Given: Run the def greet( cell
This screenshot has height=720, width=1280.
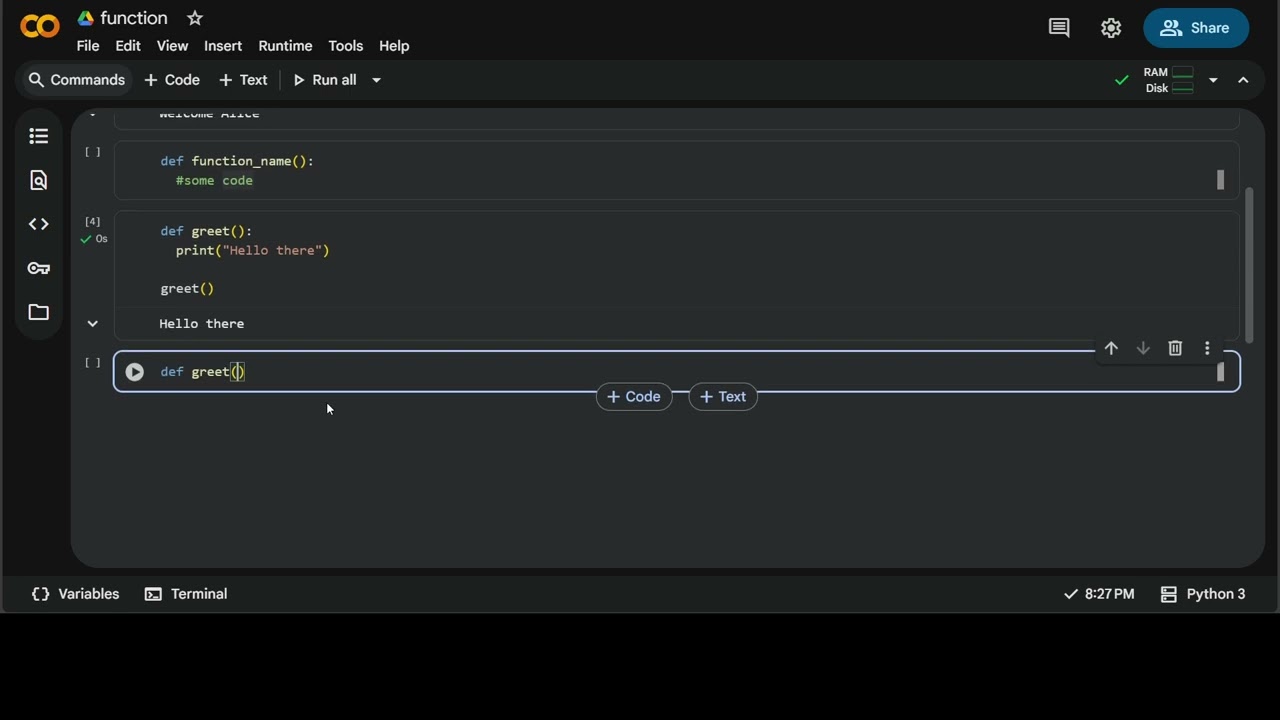Looking at the screenshot, I should 134,372.
